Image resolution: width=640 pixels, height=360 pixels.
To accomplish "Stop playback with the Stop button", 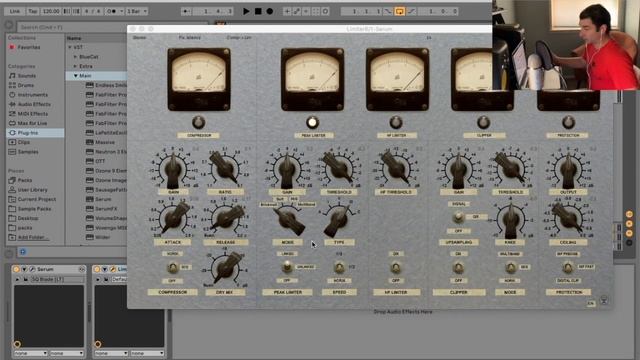I will click(258, 11).
